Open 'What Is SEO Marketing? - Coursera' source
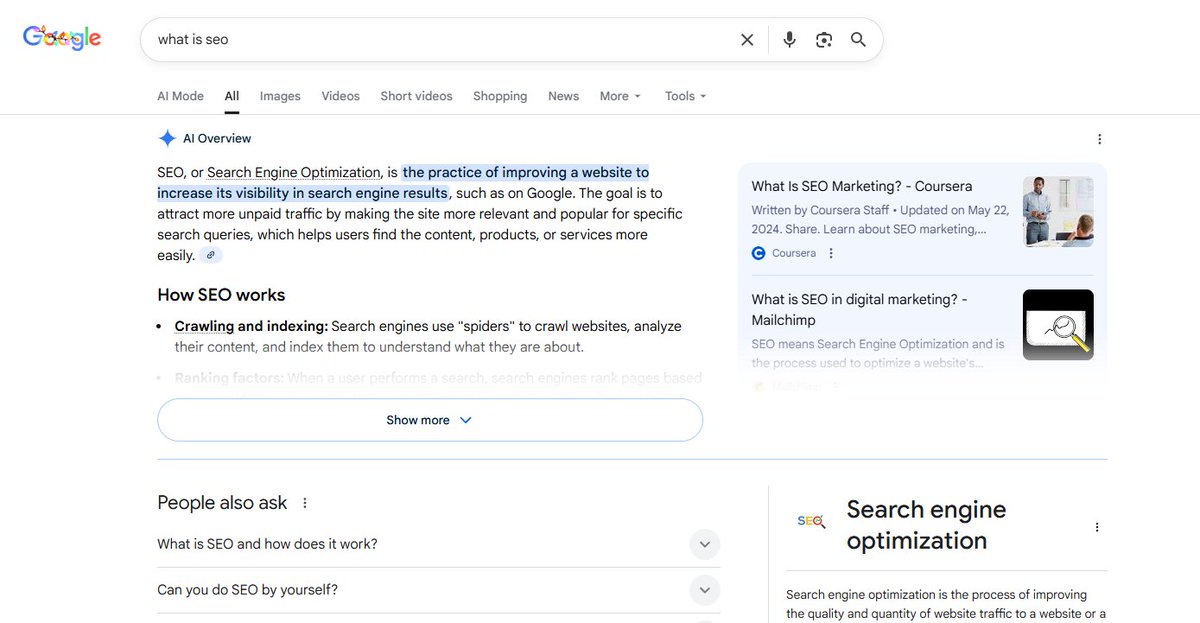 click(862, 186)
